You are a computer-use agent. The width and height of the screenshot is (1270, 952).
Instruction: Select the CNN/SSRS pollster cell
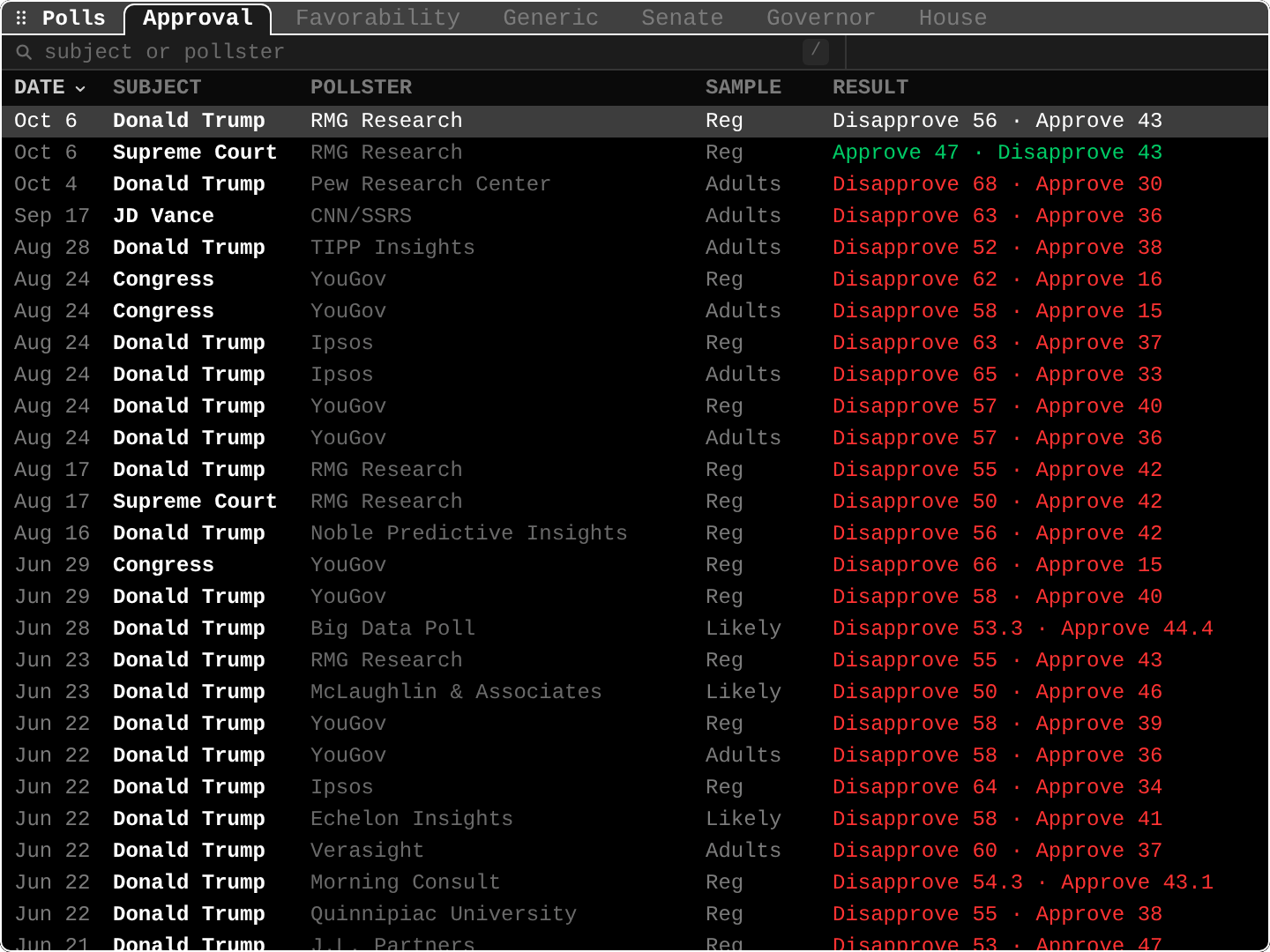[361, 216]
